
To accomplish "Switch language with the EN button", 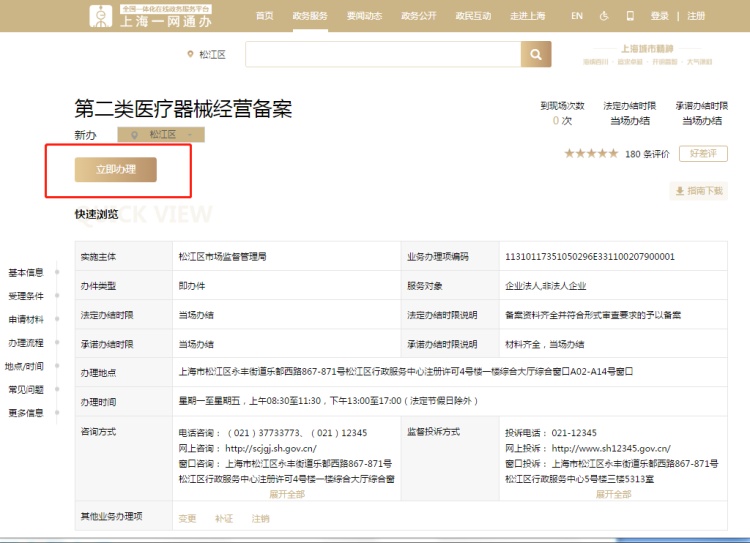I will click(x=577, y=16).
